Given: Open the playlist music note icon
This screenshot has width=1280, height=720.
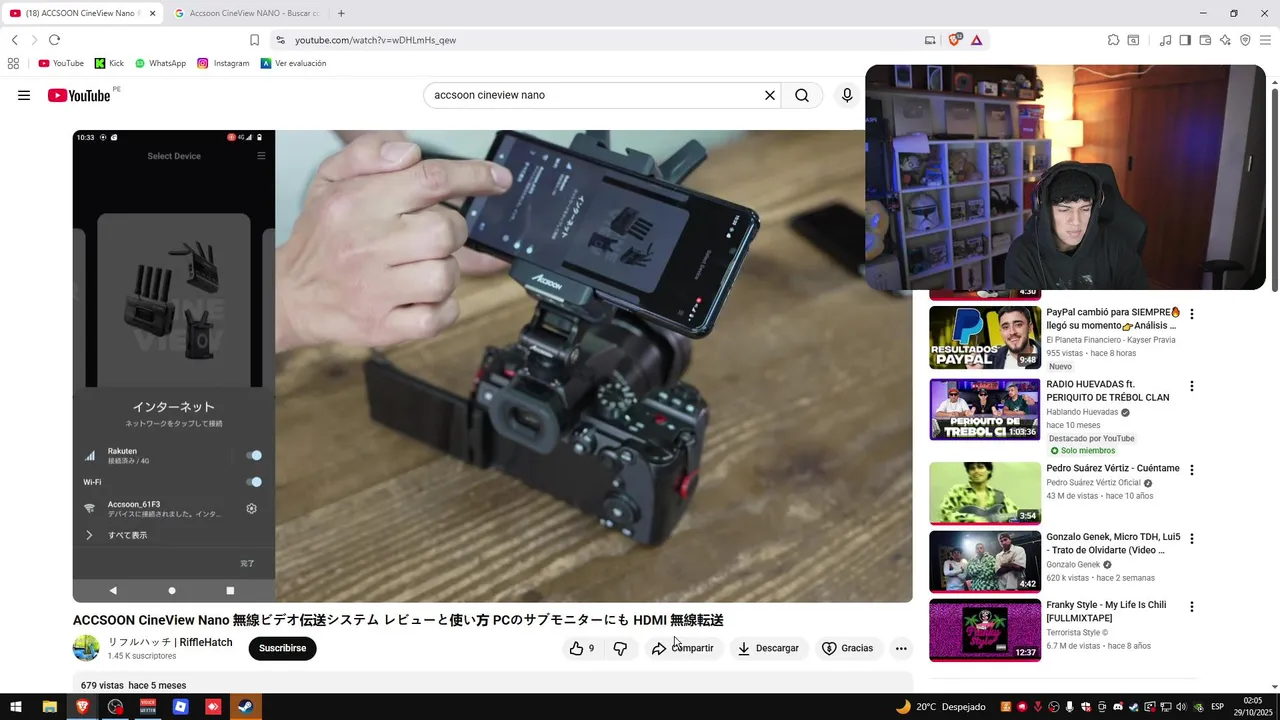Looking at the screenshot, I should (1165, 40).
